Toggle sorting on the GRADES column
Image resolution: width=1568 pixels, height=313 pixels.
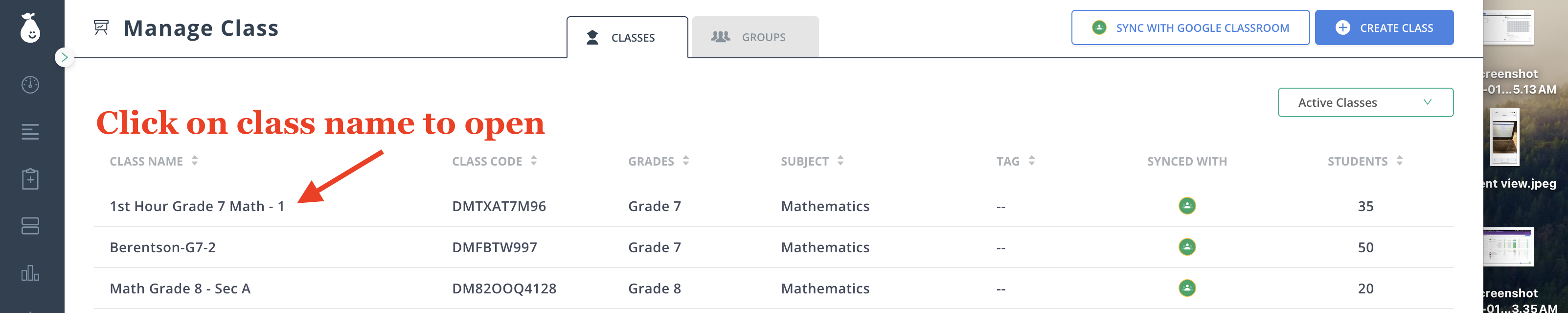pos(686,161)
